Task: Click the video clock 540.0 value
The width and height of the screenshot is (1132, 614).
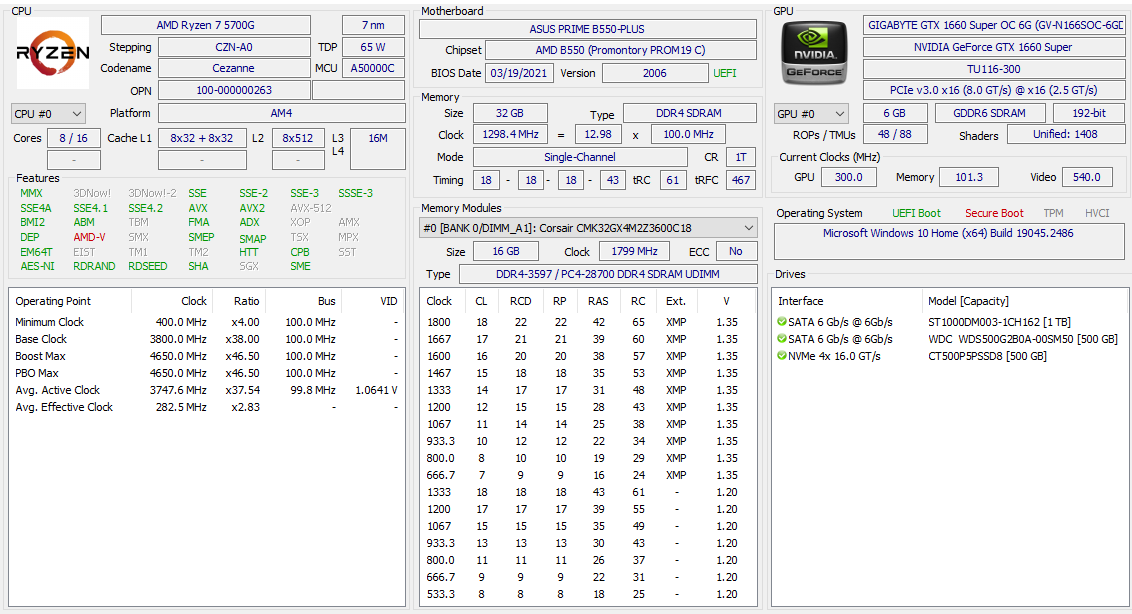Action: (x=1087, y=177)
